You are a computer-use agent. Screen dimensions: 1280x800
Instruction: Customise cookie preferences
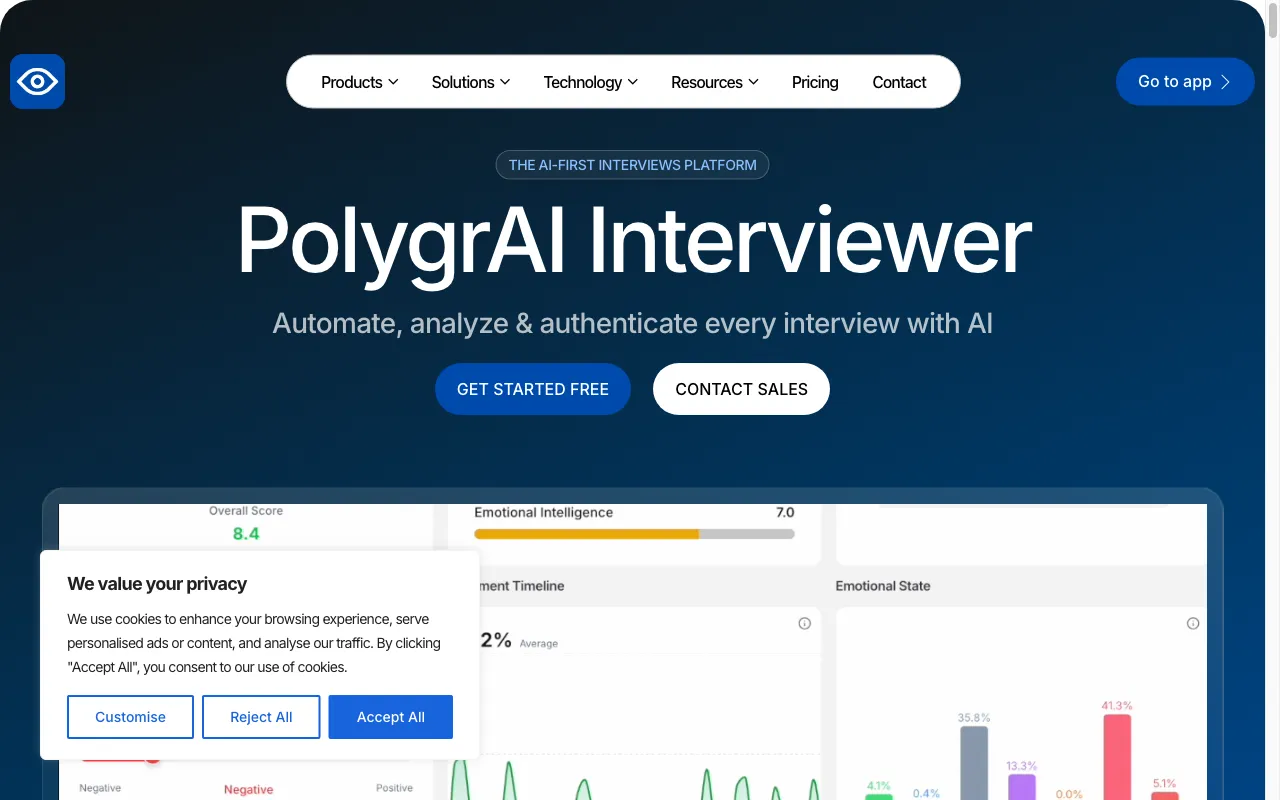(130, 717)
